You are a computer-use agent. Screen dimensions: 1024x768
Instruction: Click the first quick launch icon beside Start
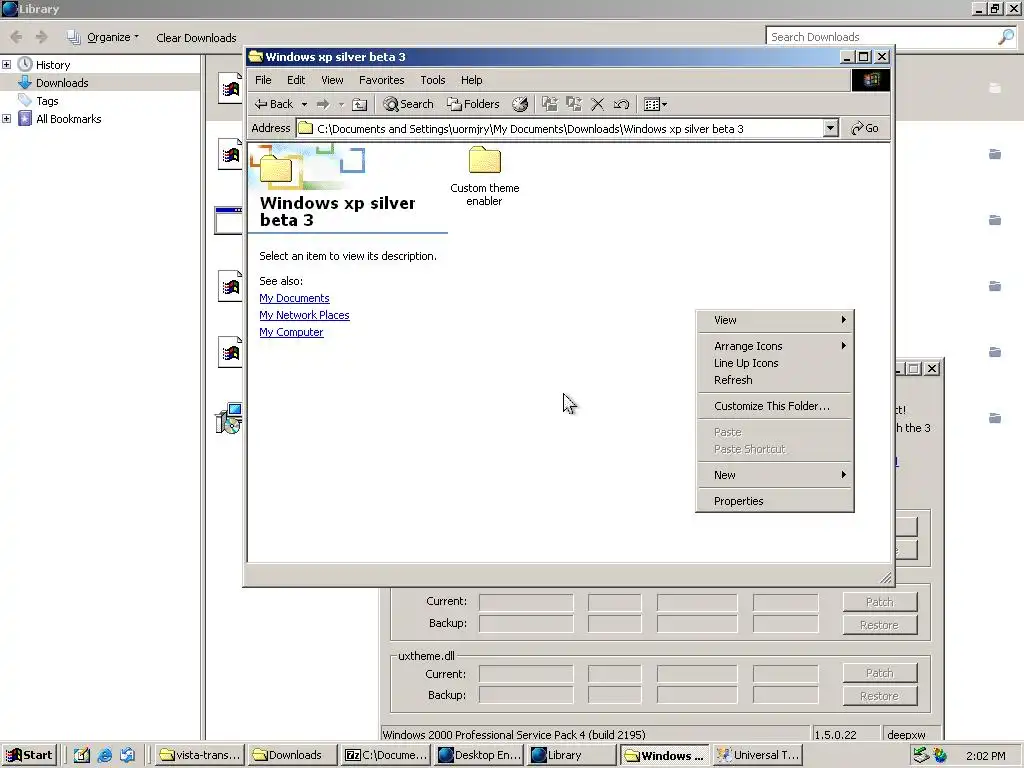point(82,756)
